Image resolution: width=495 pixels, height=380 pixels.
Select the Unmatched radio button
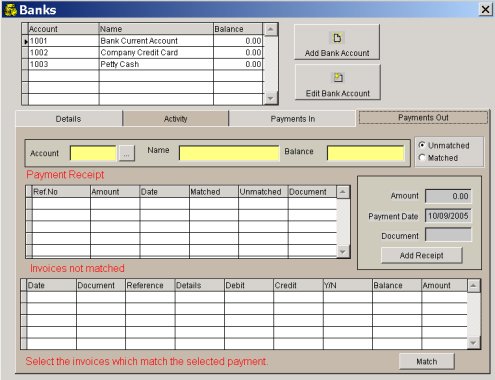pyautogui.click(x=422, y=145)
